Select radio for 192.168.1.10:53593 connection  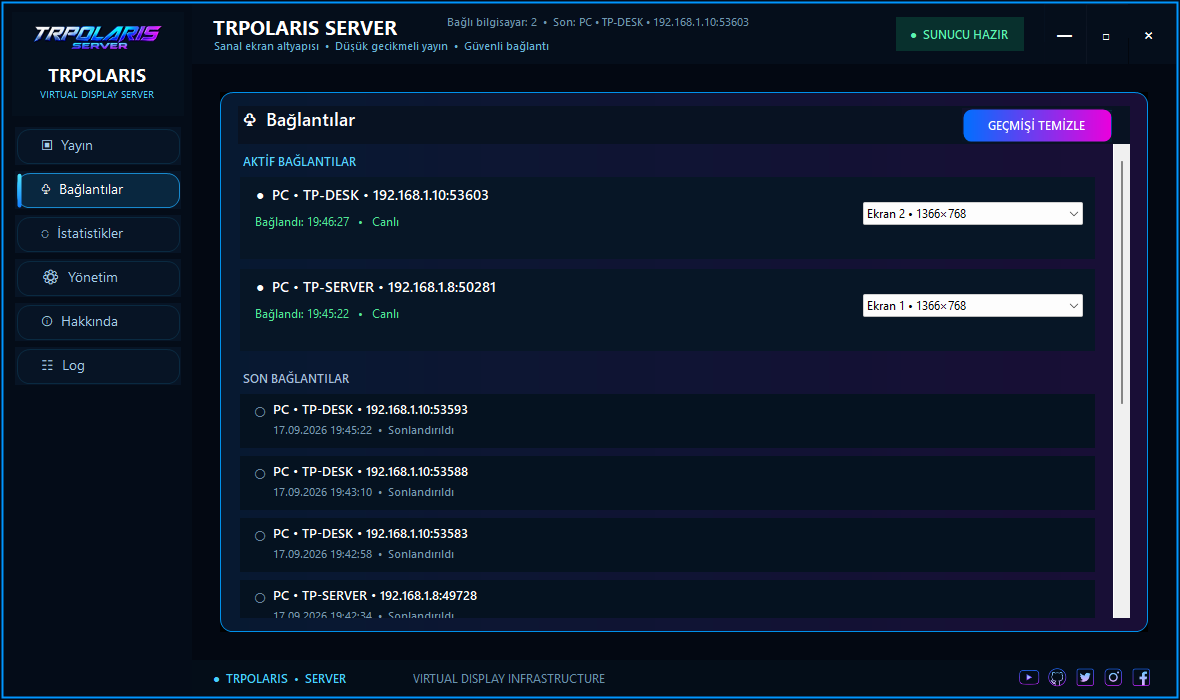(x=260, y=412)
